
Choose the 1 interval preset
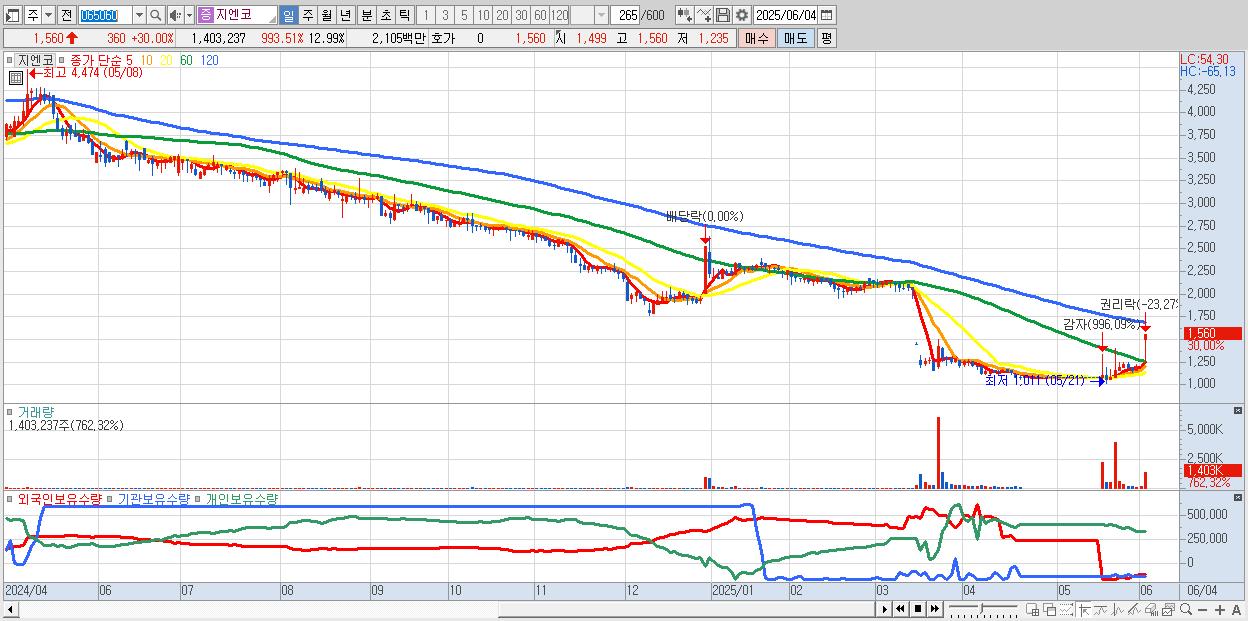(x=427, y=15)
